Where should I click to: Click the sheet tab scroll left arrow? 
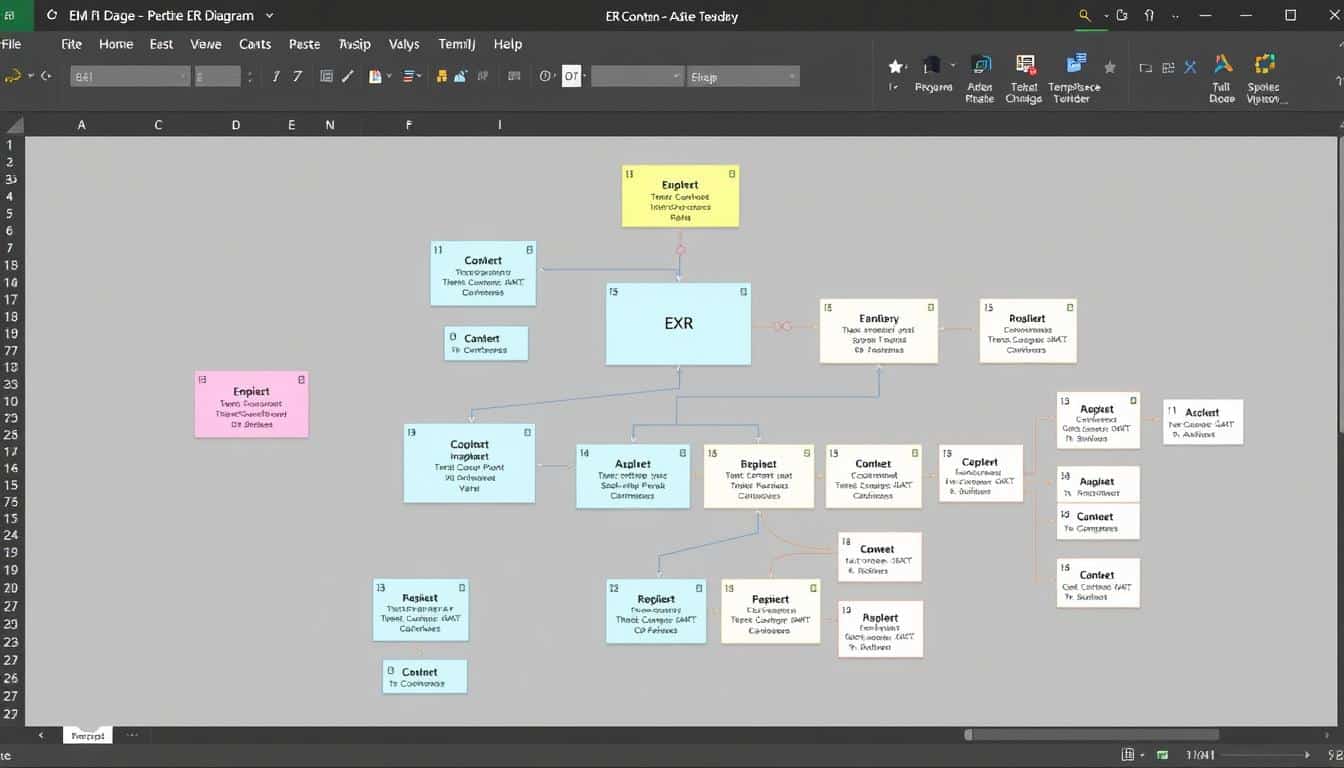[x=41, y=735]
